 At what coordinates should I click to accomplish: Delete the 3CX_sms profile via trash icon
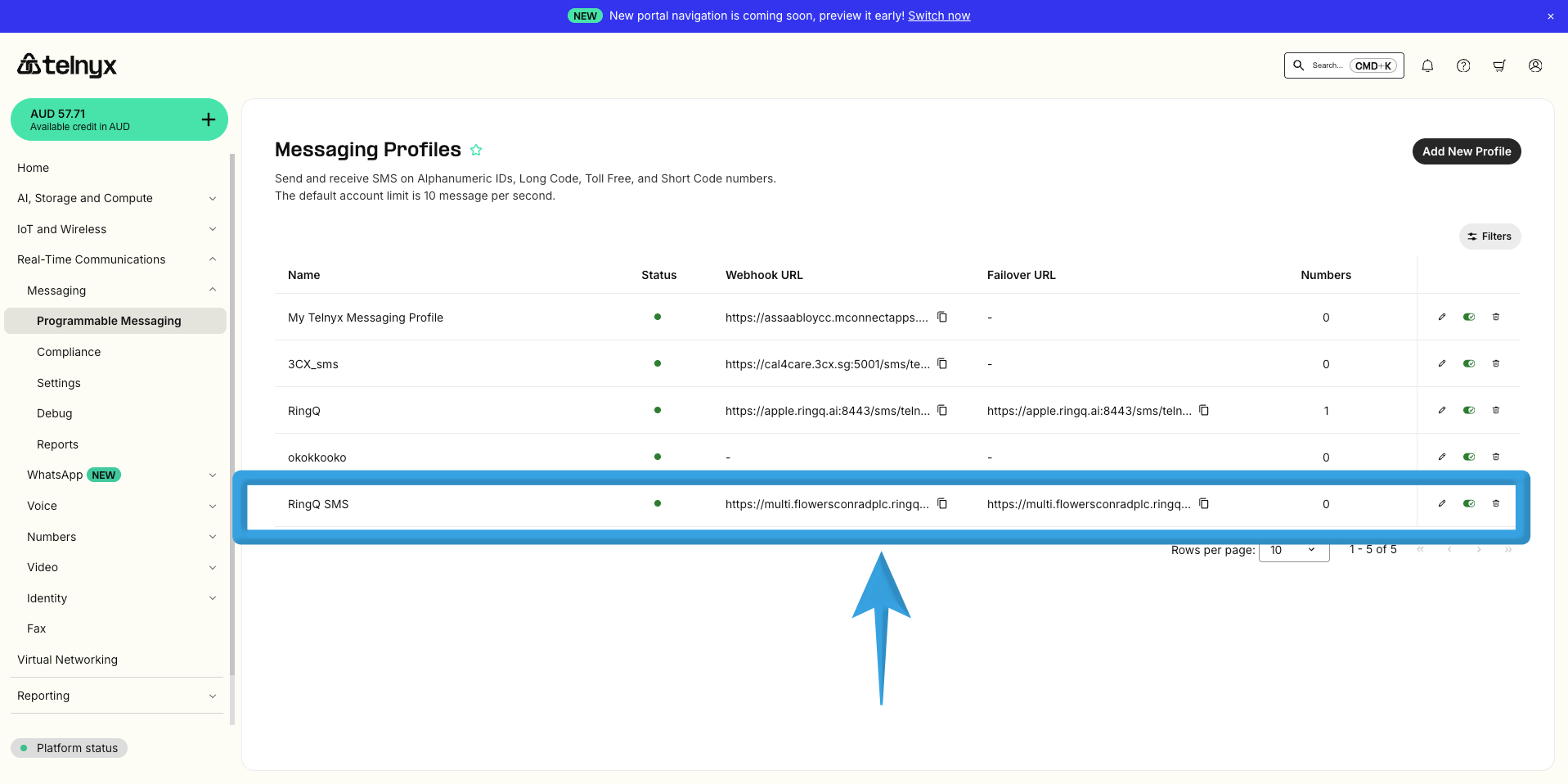(1496, 363)
